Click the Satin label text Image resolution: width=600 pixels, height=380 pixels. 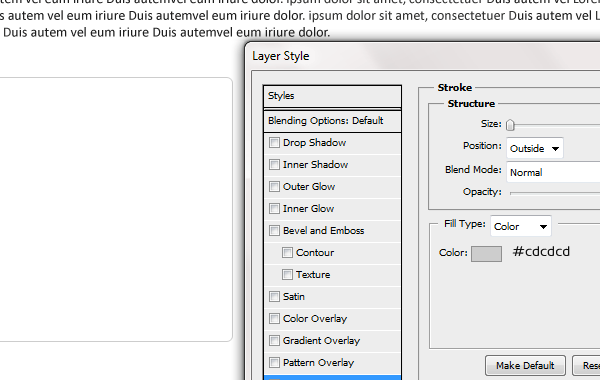[293, 297]
